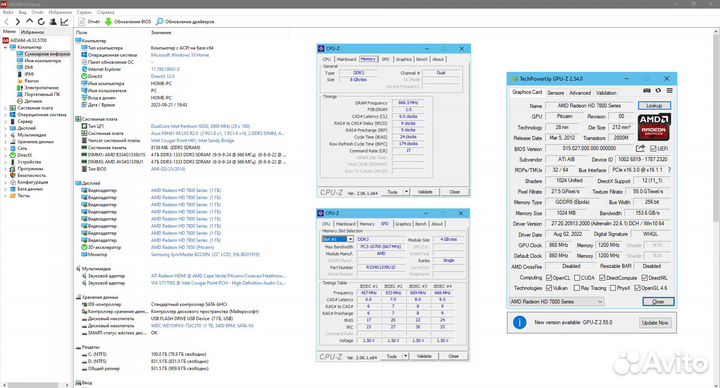Expand Системная плата tree node
Viewport: 720px width, 388px height.
click(x=6, y=108)
